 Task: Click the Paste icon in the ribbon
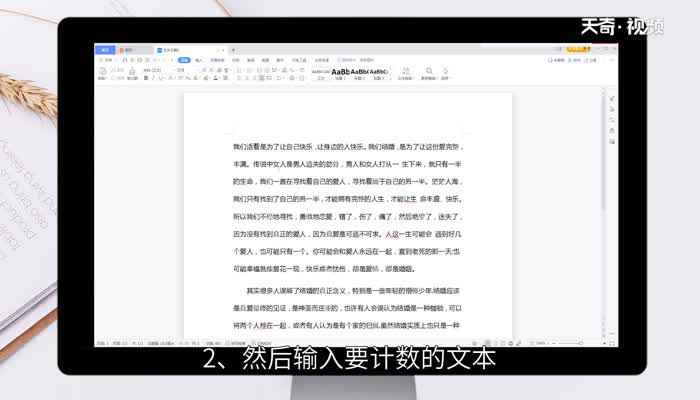(x=102, y=73)
